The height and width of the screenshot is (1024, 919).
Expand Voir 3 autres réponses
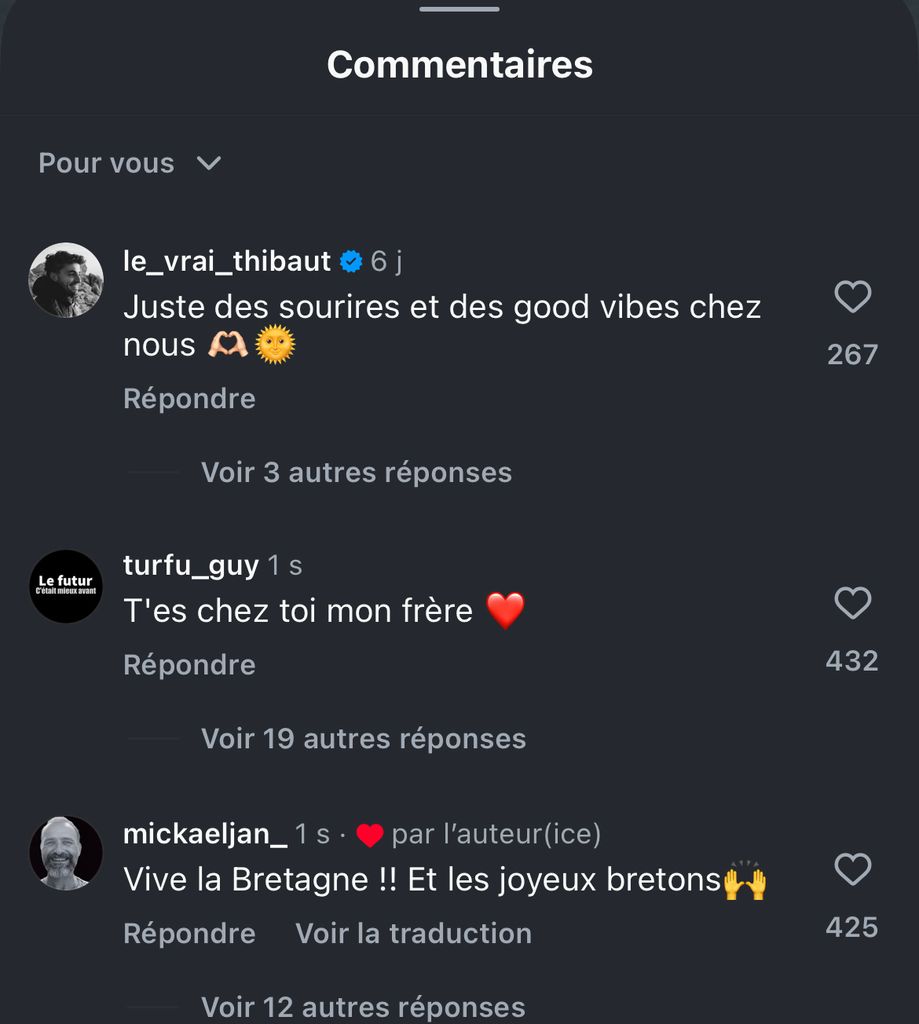click(356, 472)
